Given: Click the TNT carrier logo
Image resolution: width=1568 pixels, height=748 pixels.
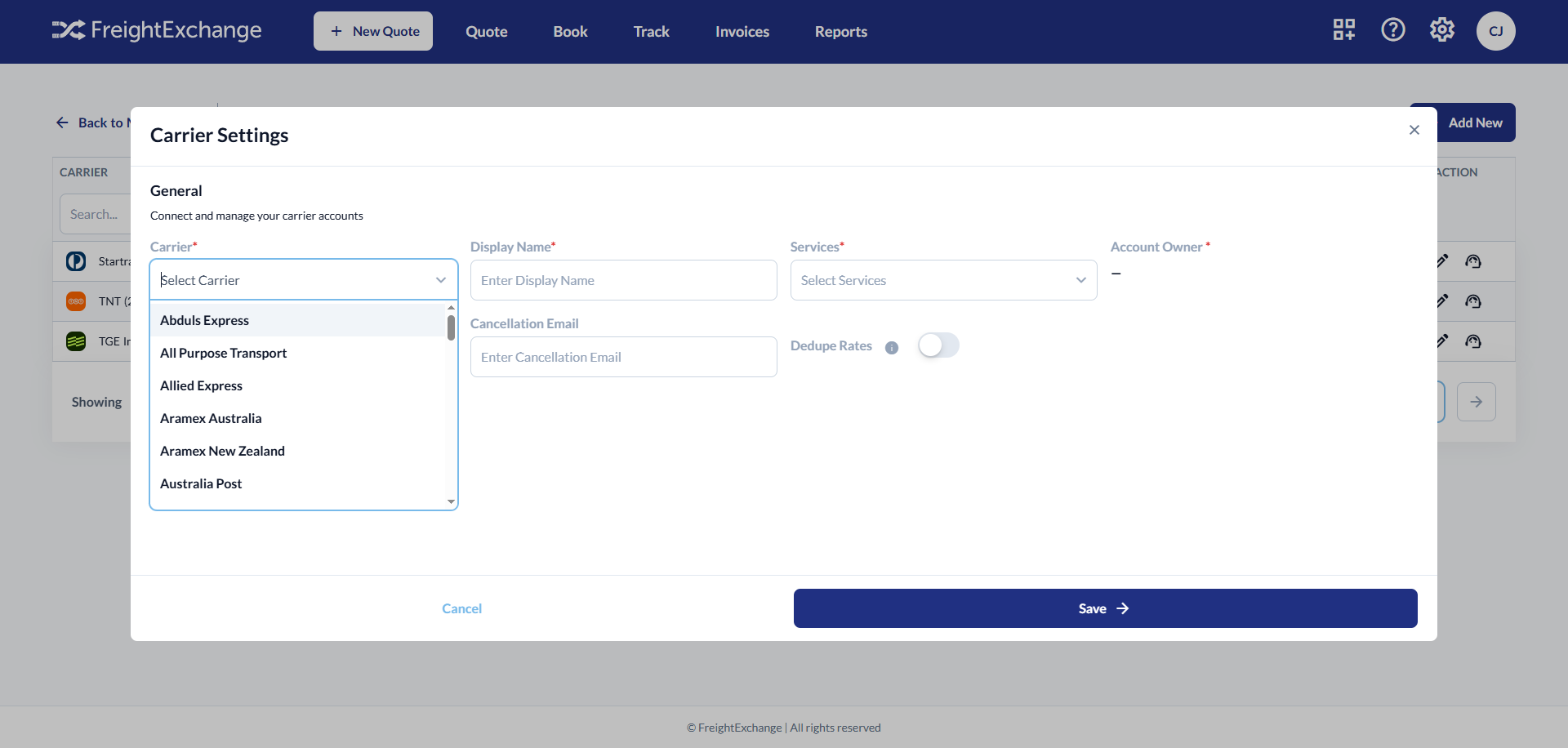Looking at the screenshot, I should pos(76,301).
